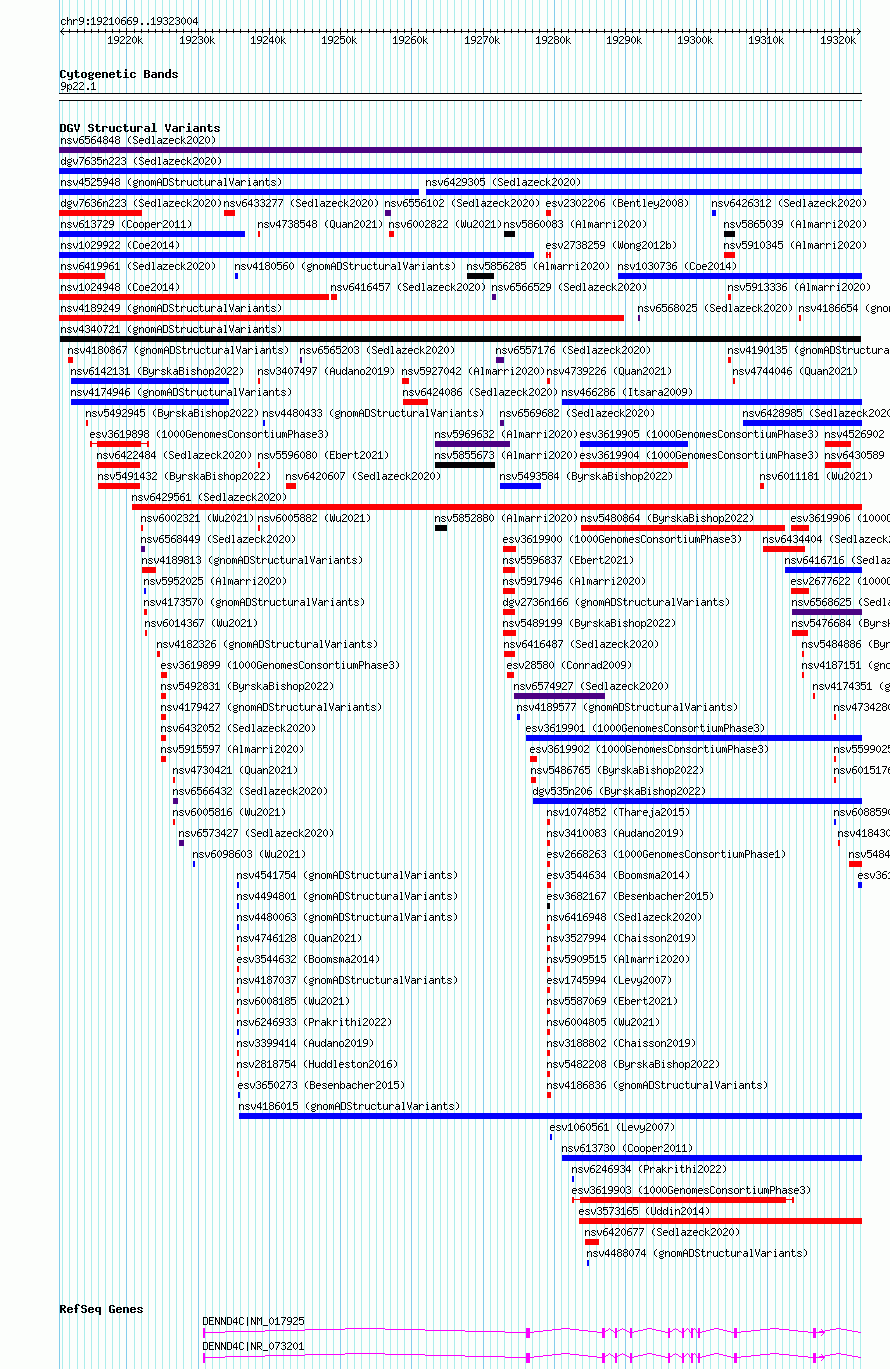Open variant esv3619903 1000Genomes label
This screenshot has width=890, height=1369.
point(691,1190)
